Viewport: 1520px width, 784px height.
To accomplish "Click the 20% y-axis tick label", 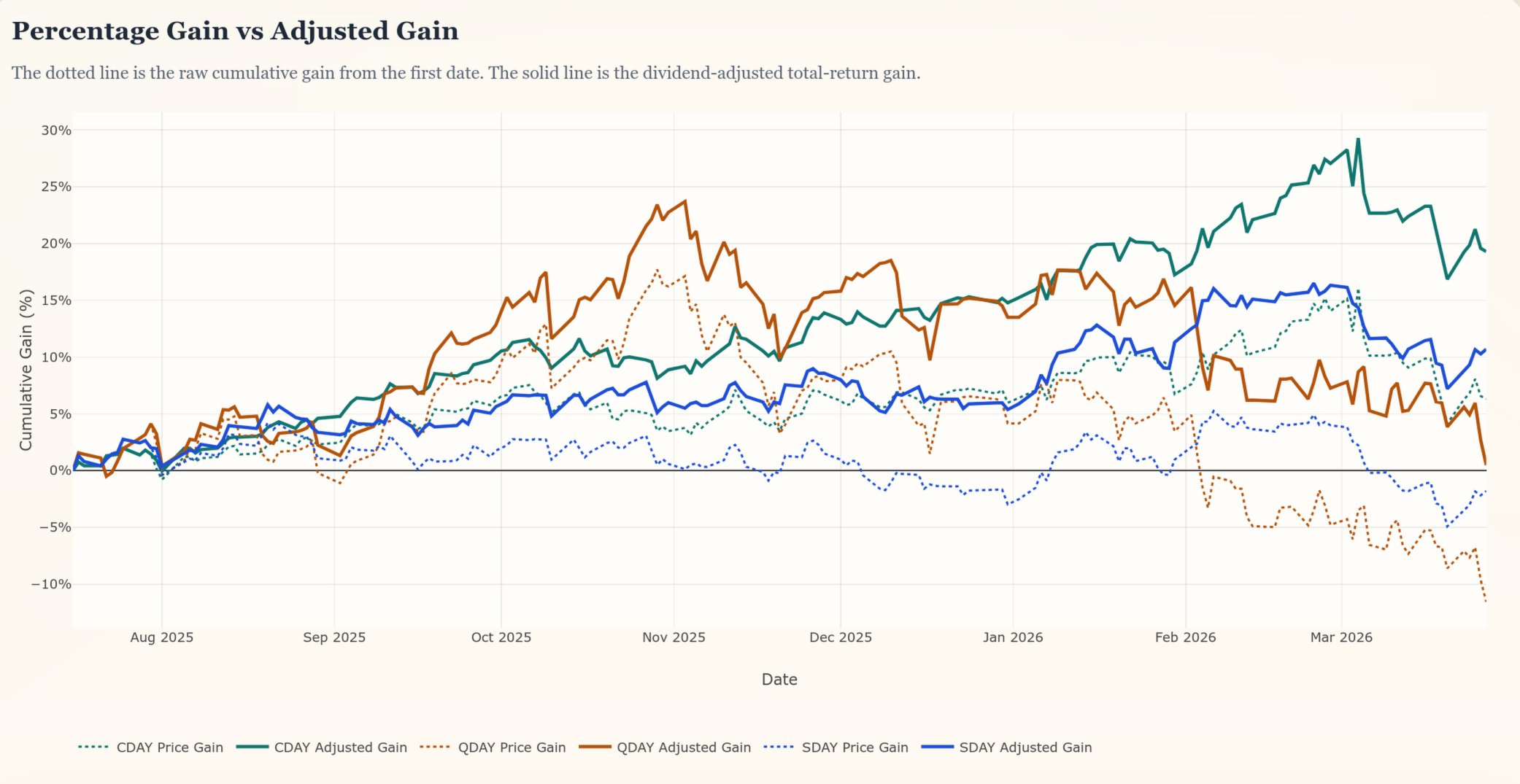I will (x=56, y=244).
